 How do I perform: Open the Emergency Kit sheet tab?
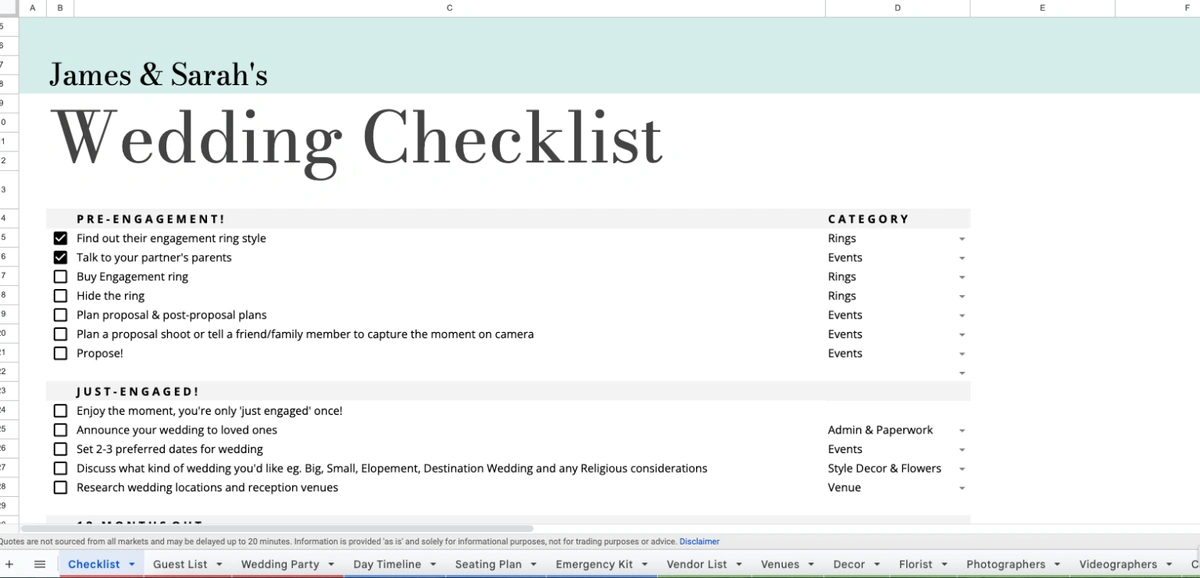coord(594,563)
